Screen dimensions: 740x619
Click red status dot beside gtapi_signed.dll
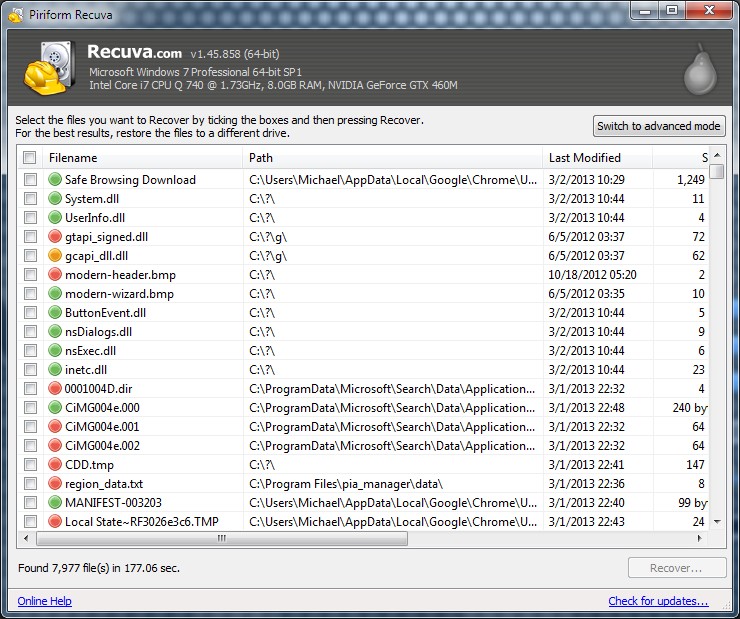[x=55, y=237]
